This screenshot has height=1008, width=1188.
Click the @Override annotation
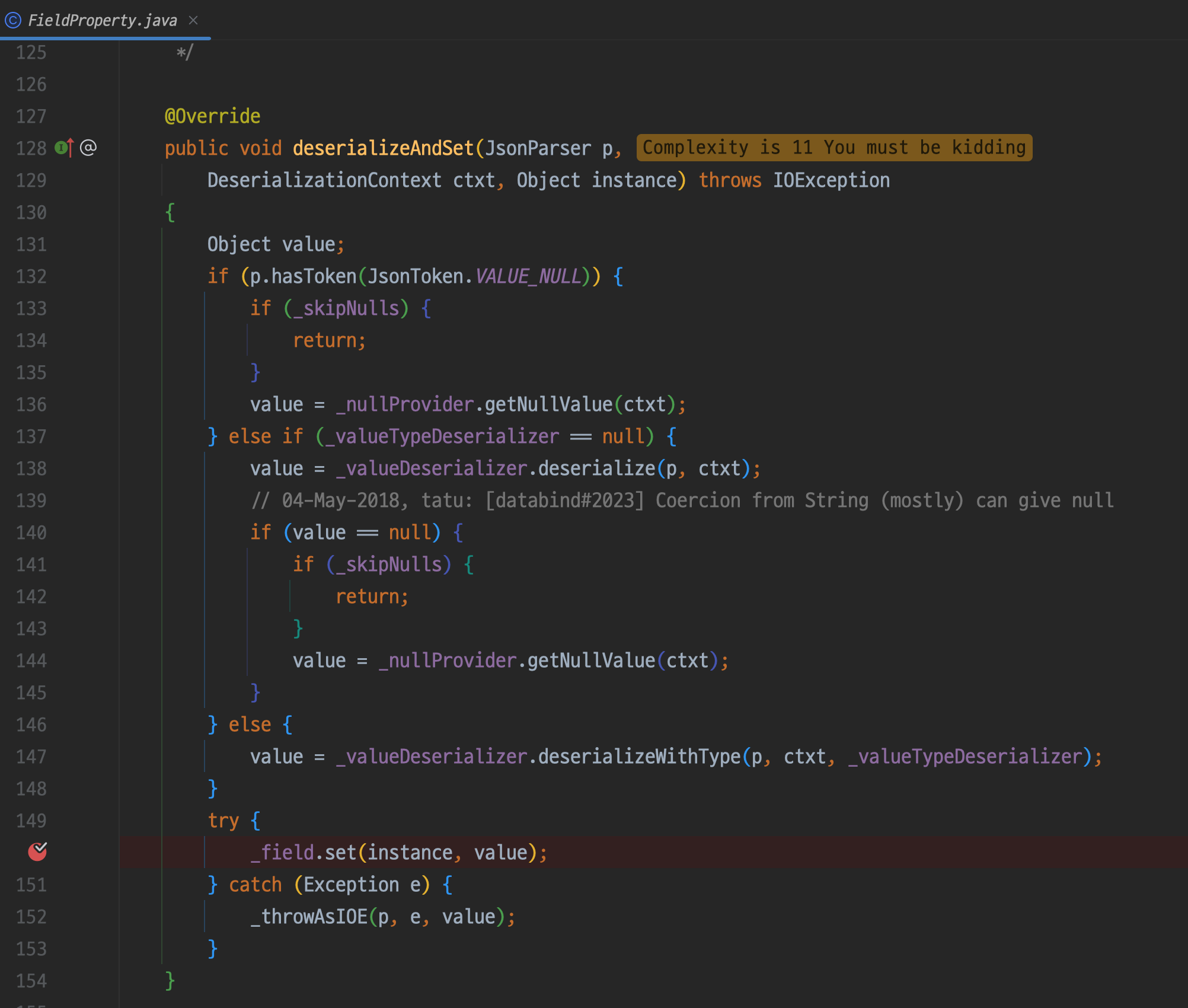click(212, 116)
